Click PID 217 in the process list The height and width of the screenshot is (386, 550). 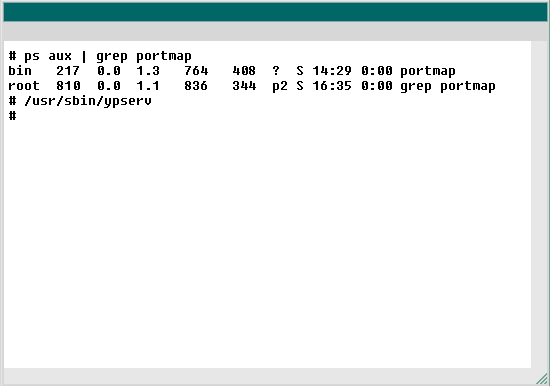coord(68,71)
